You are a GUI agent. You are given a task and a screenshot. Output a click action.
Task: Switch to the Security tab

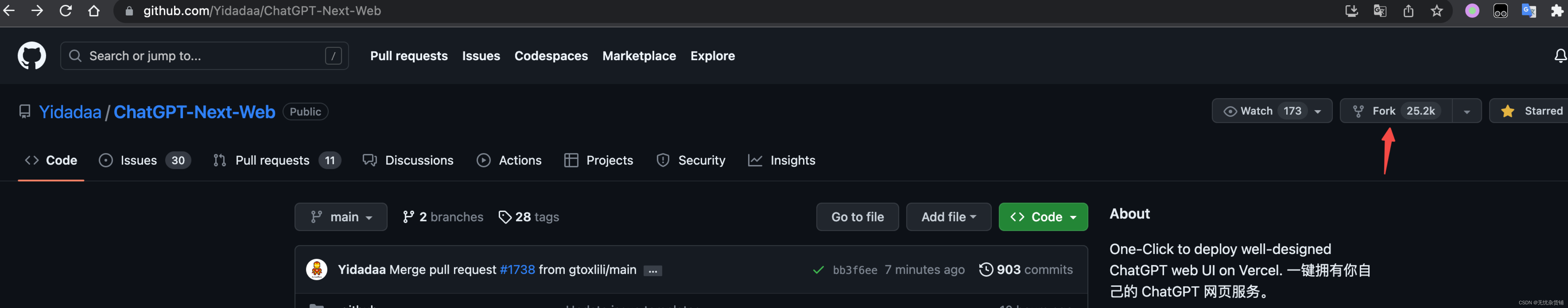pyautogui.click(x=691, y=160)
